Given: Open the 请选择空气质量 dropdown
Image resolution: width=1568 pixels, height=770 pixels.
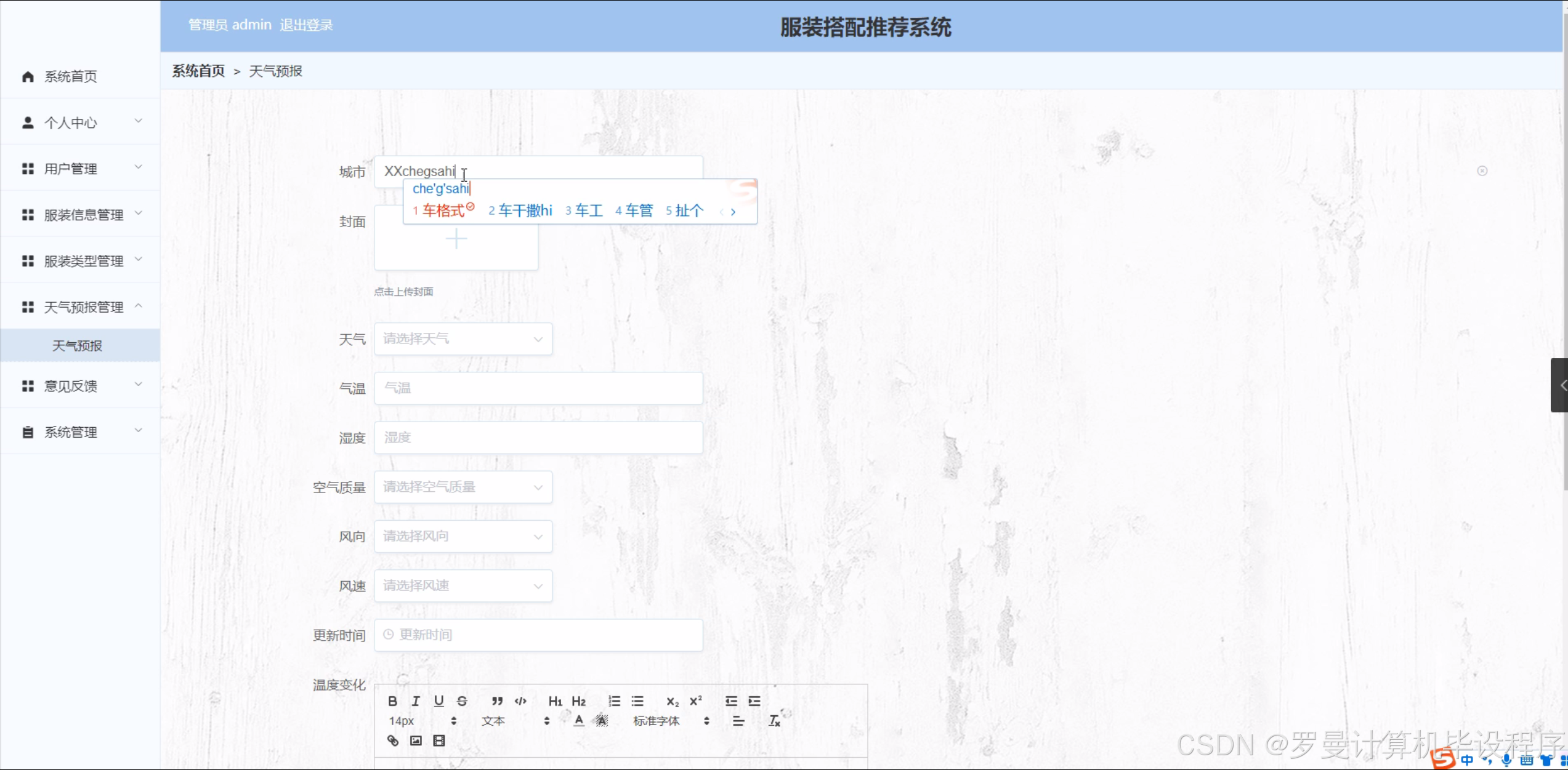Looking at the screenshot, I should [x=463, y=487].
